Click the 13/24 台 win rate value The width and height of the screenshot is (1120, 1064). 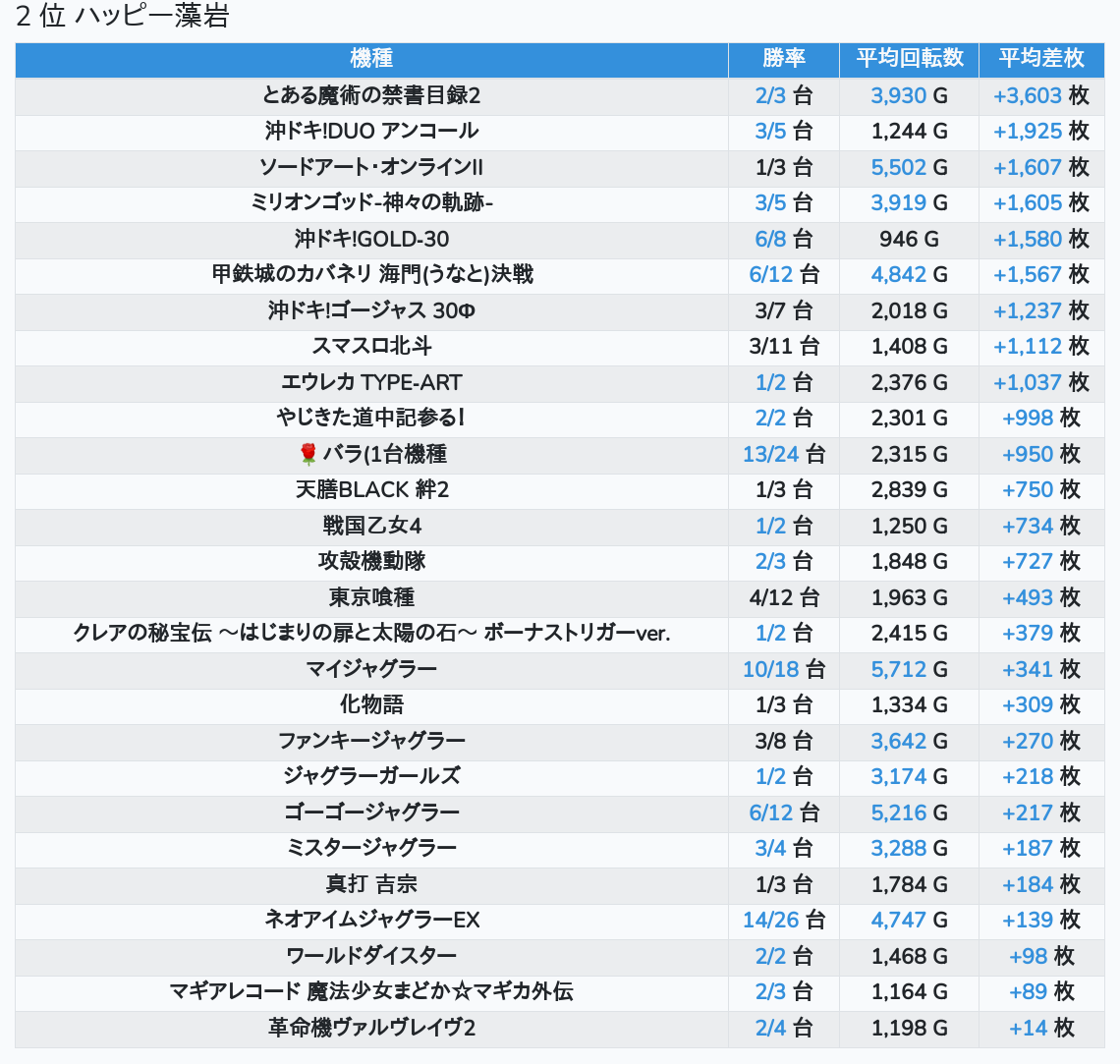784,454
